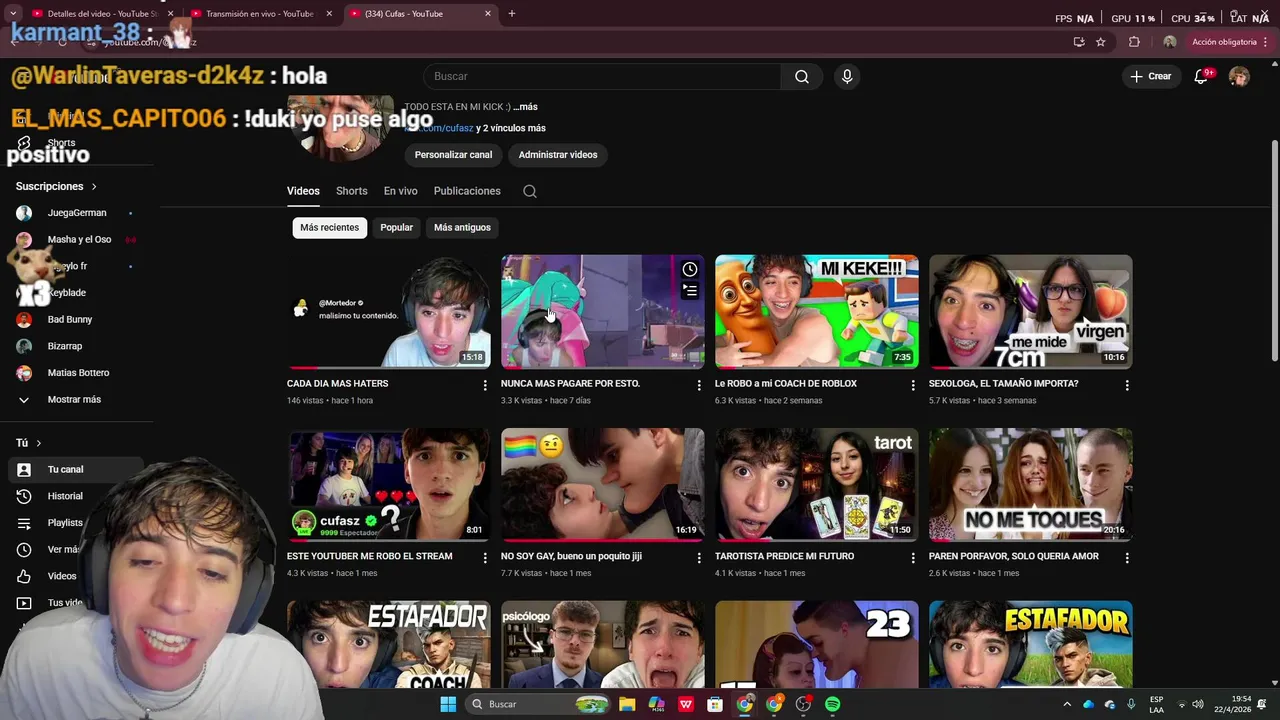Open OBS Studio from taskbar
Screen dimensions: 1280x720
click(803, 705)
